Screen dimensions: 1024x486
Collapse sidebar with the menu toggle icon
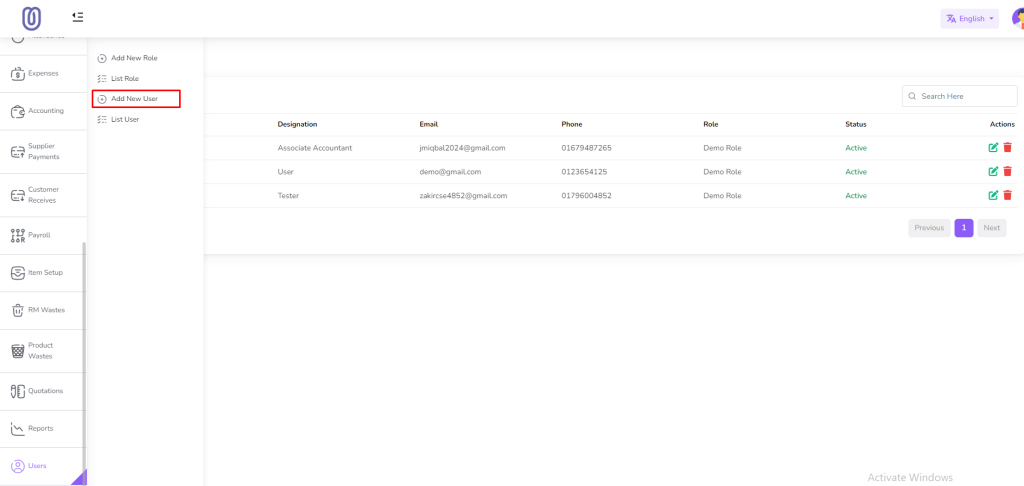coord(78,17)
